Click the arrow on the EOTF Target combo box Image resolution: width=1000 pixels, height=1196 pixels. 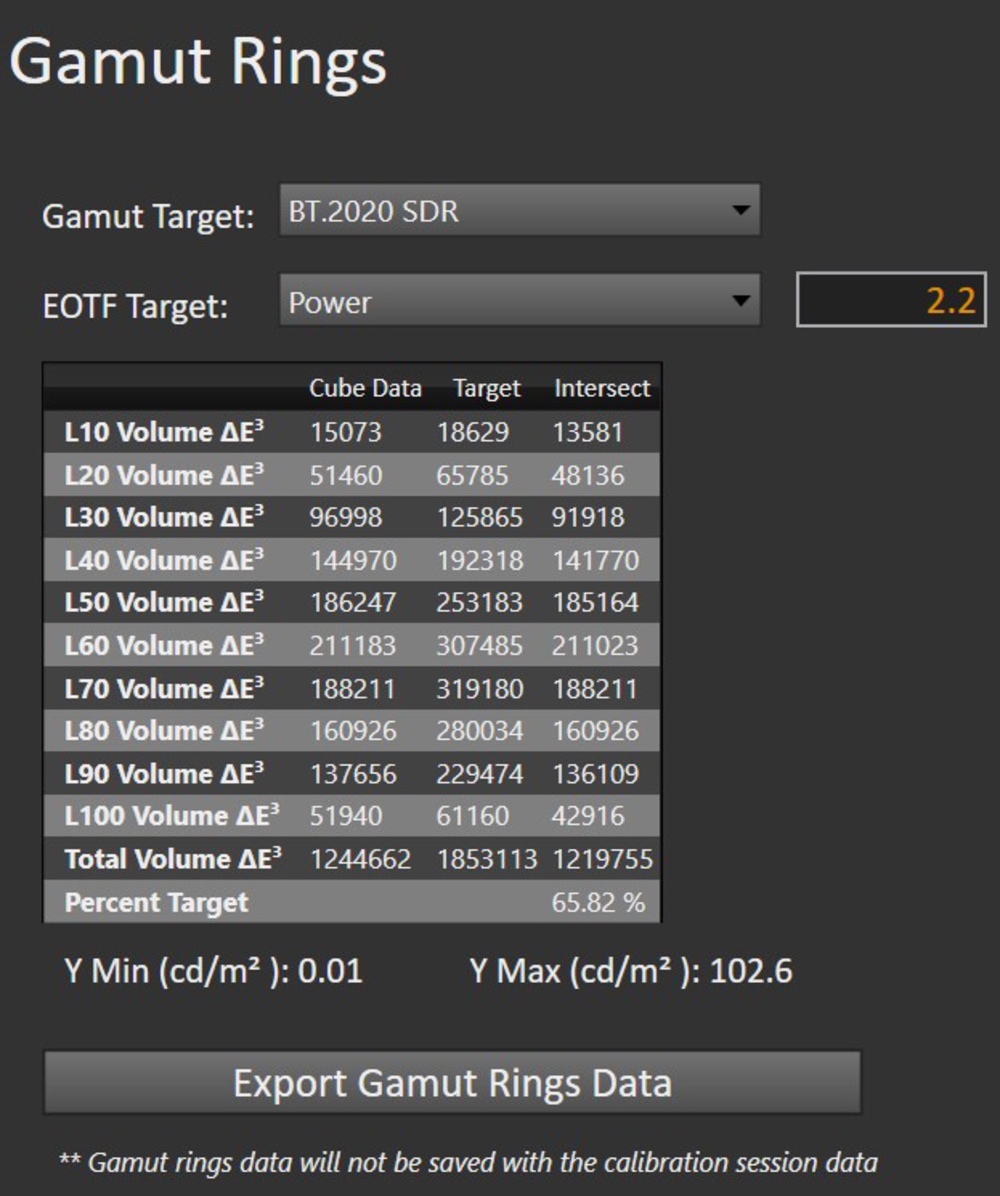(x=740, y=302)
